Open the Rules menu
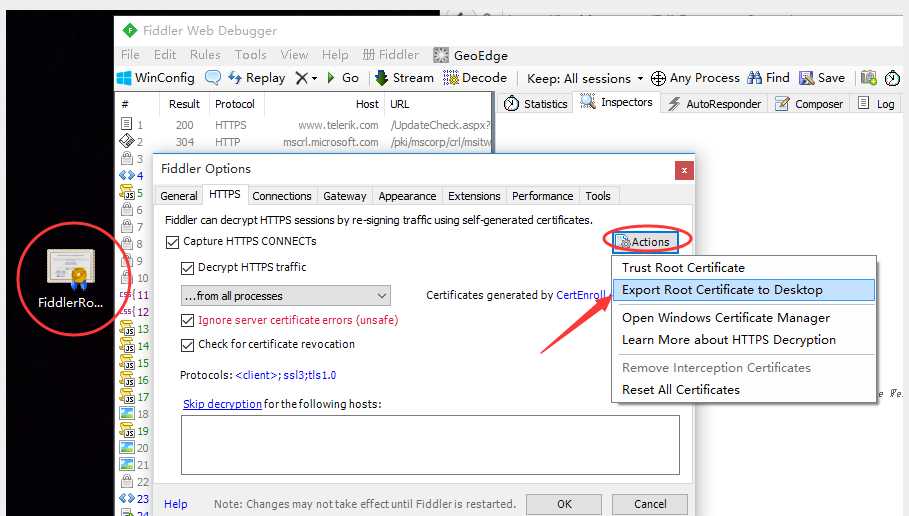The image size is (909, 516). [205, 55]
